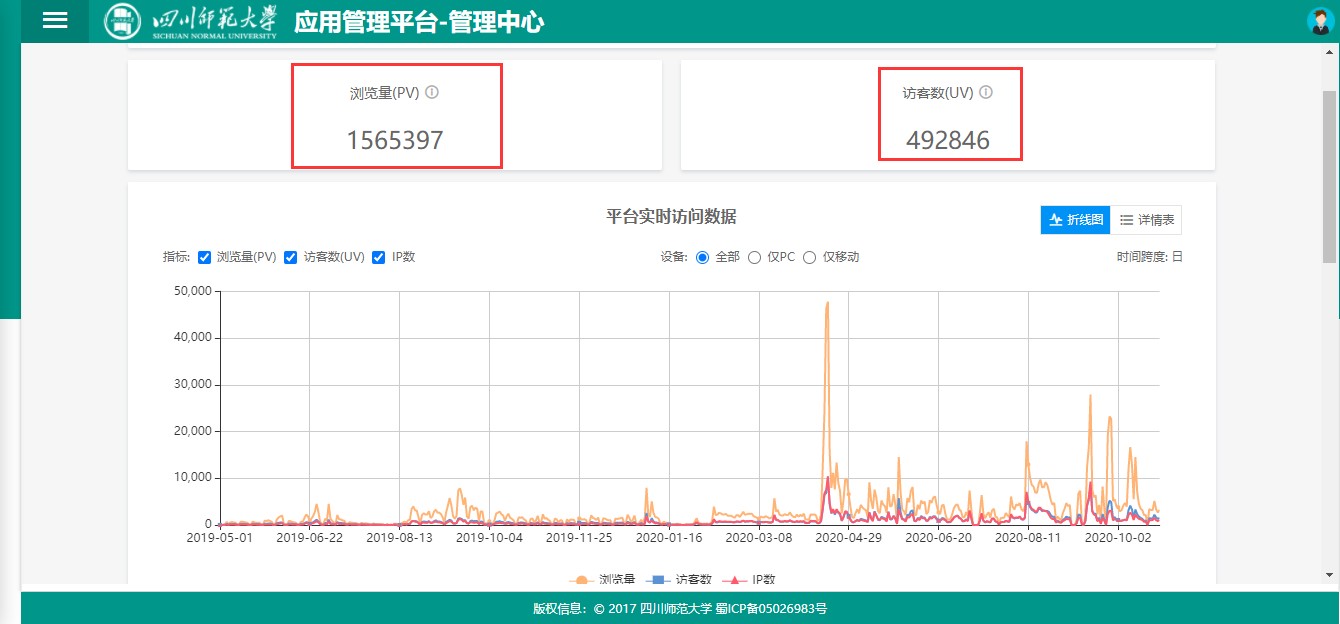1340x624 pixels.
Task: Uncheck the 访客数(UV) indicator checkbox
Action: point(291,257)
